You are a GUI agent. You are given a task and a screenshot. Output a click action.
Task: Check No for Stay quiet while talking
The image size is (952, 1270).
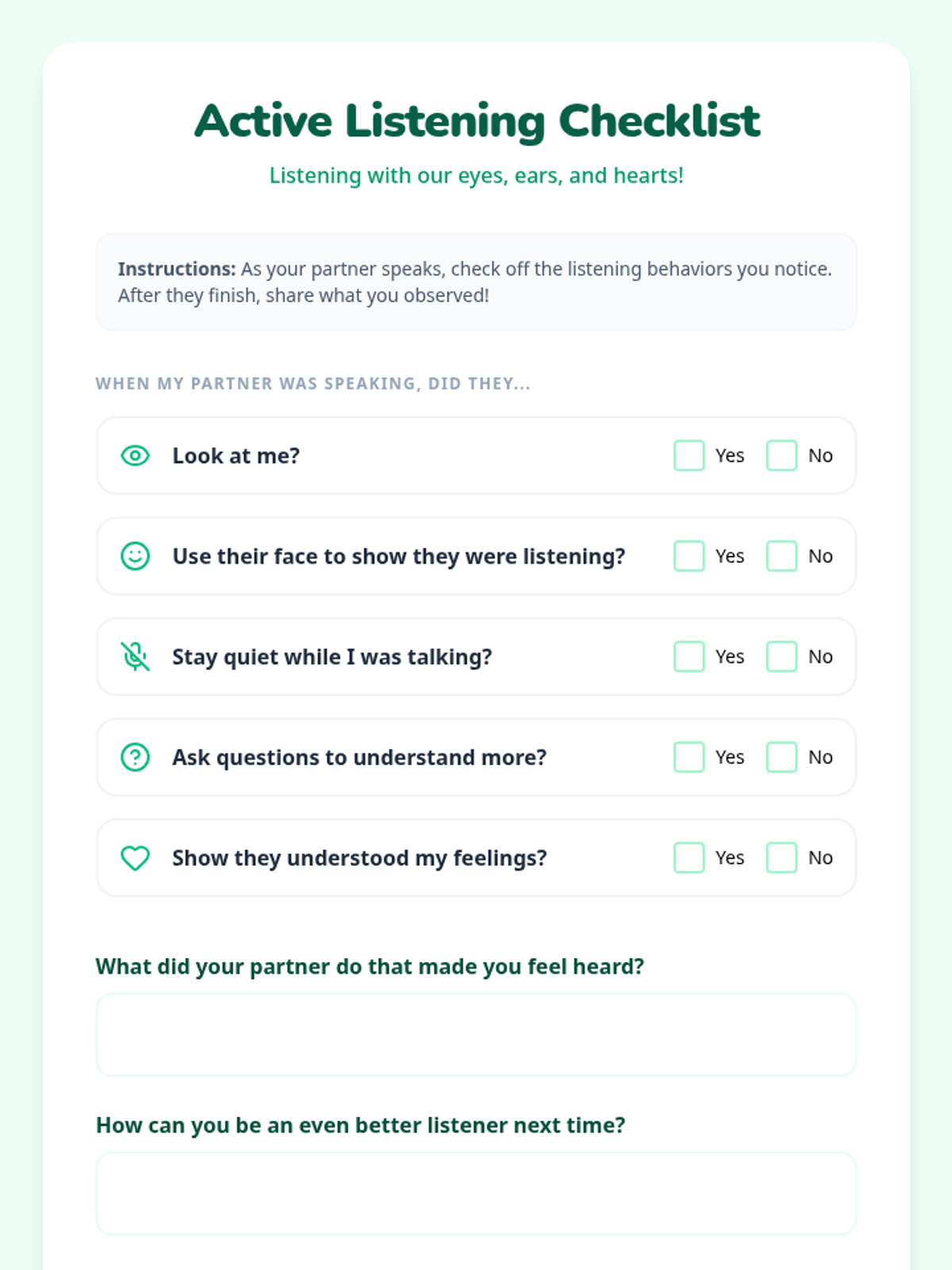[781, 656]
